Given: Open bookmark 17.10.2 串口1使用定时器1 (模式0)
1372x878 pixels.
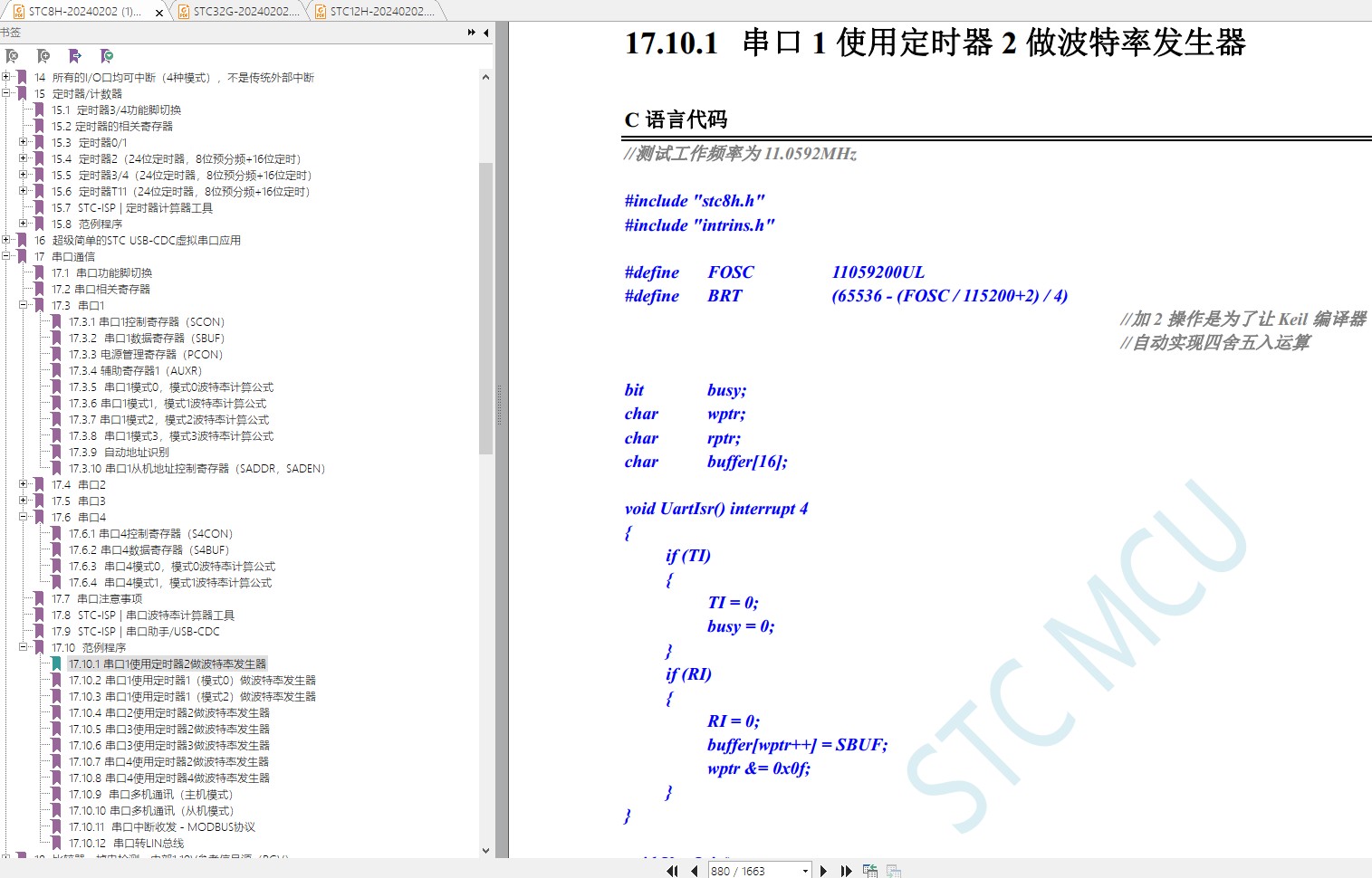Looking at the screenshot, I should [192, 681].
